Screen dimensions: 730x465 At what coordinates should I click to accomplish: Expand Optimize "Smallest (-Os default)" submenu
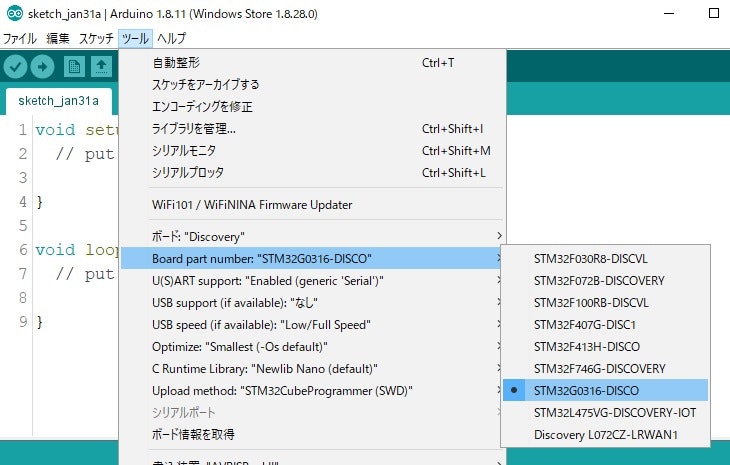click(313, 347)
